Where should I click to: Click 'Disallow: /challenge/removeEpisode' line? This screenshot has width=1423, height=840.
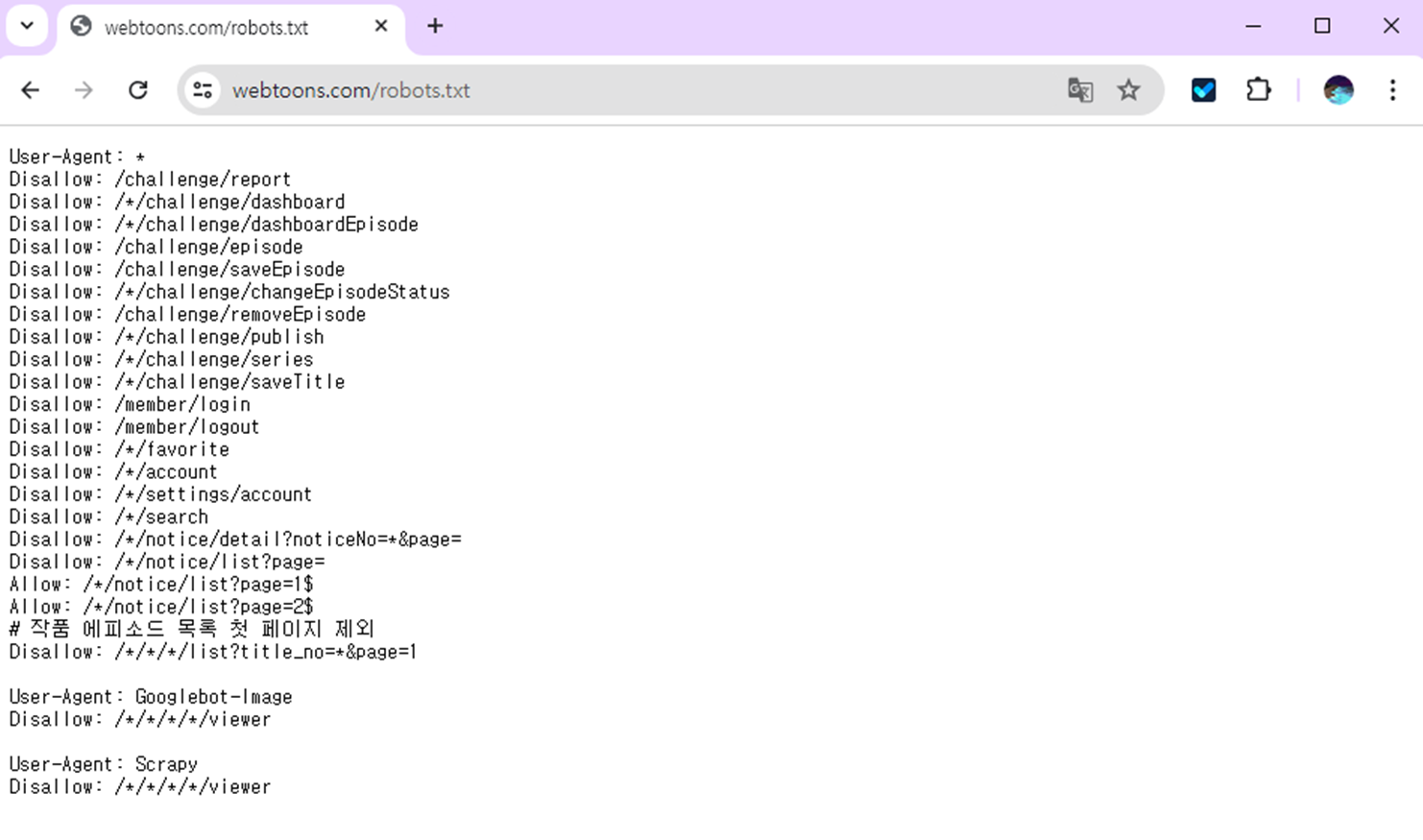point(187,315)
